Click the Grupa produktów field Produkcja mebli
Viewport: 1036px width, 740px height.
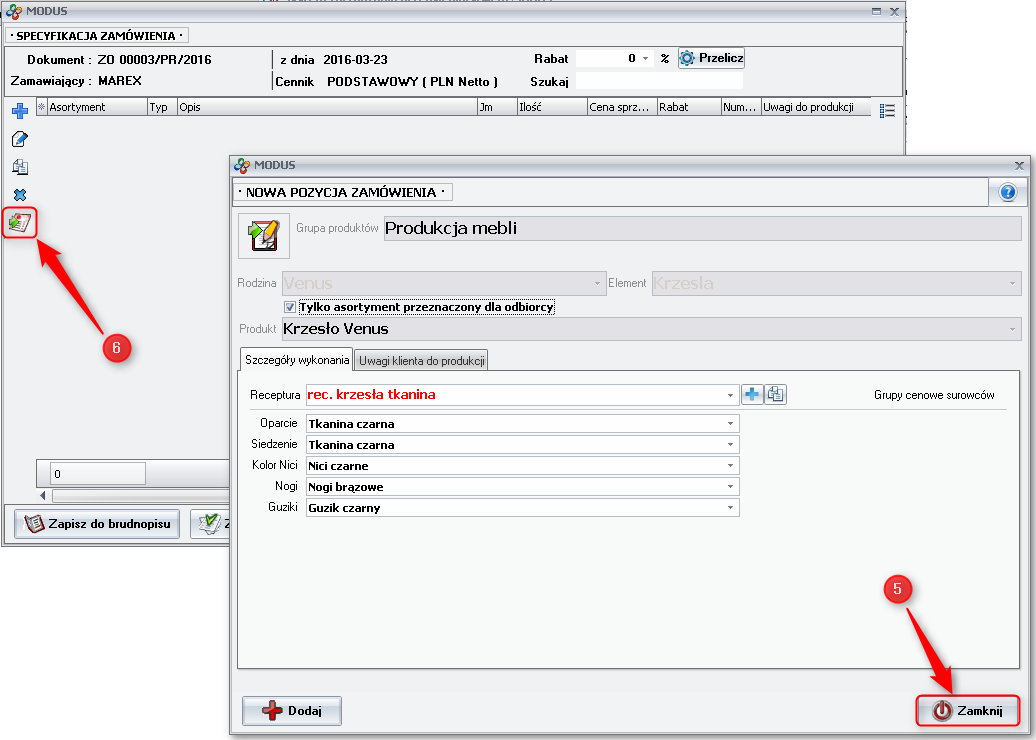pyautogui.click(x=702, y=229)
